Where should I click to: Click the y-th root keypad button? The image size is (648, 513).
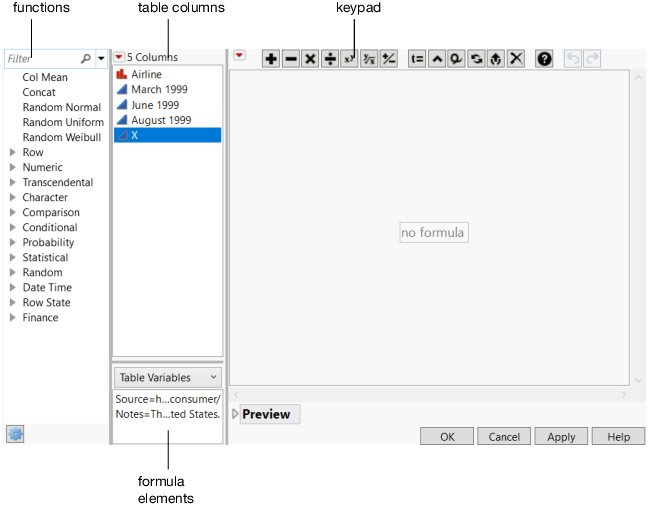point(369,59)
